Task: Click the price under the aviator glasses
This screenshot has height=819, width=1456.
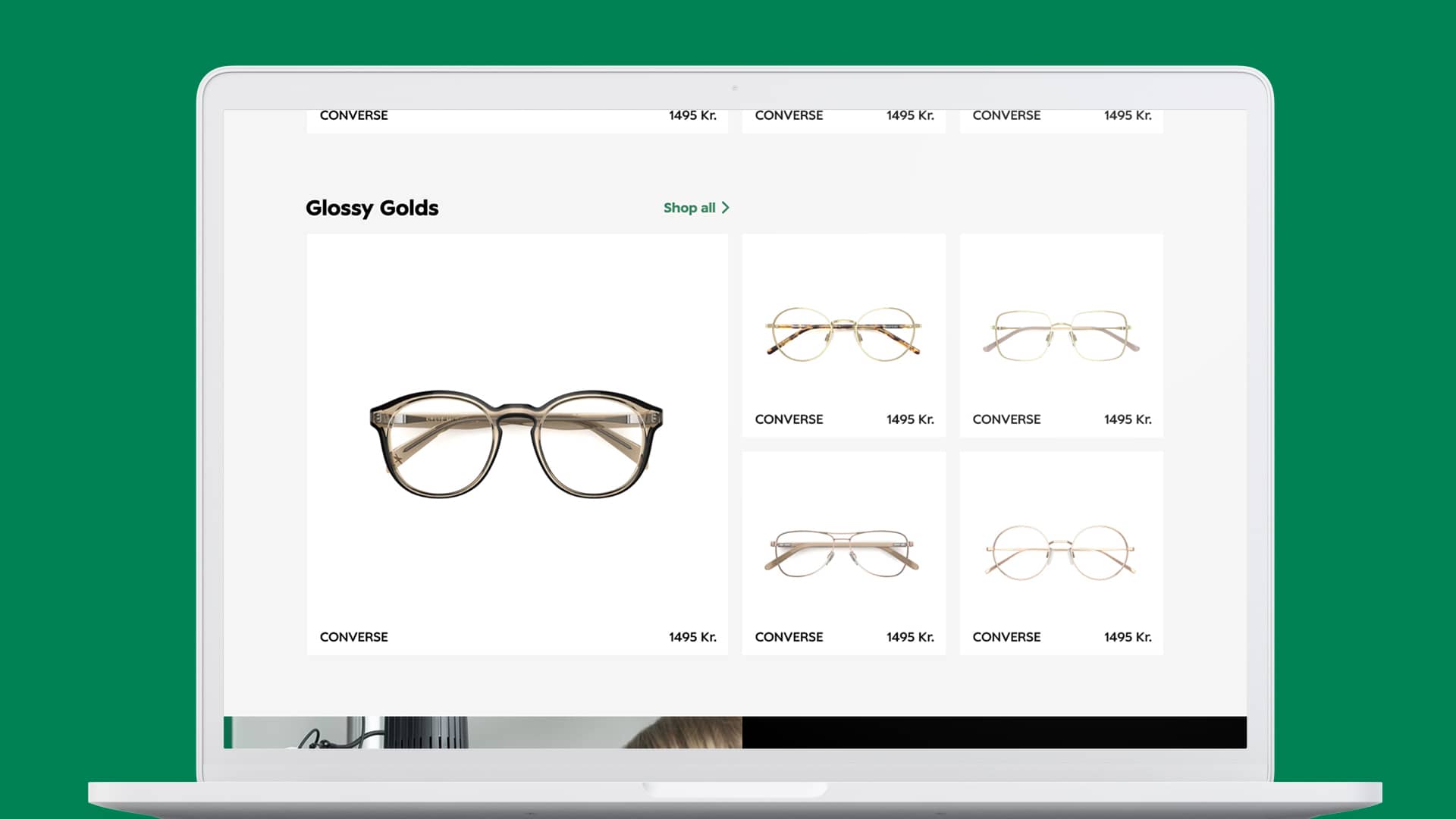Action: tap(910, 637)
